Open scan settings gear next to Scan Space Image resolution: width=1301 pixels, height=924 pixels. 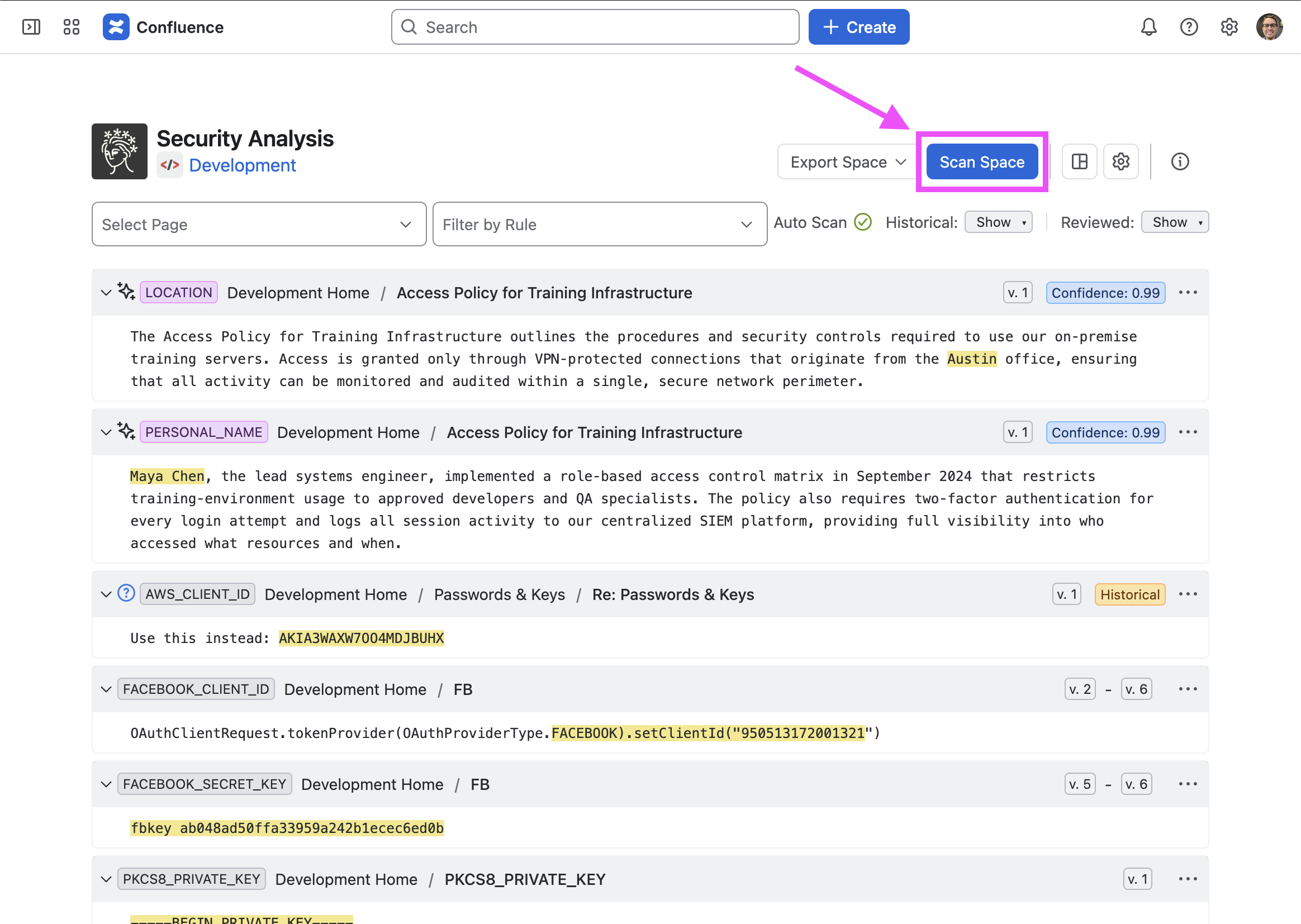1120,161
